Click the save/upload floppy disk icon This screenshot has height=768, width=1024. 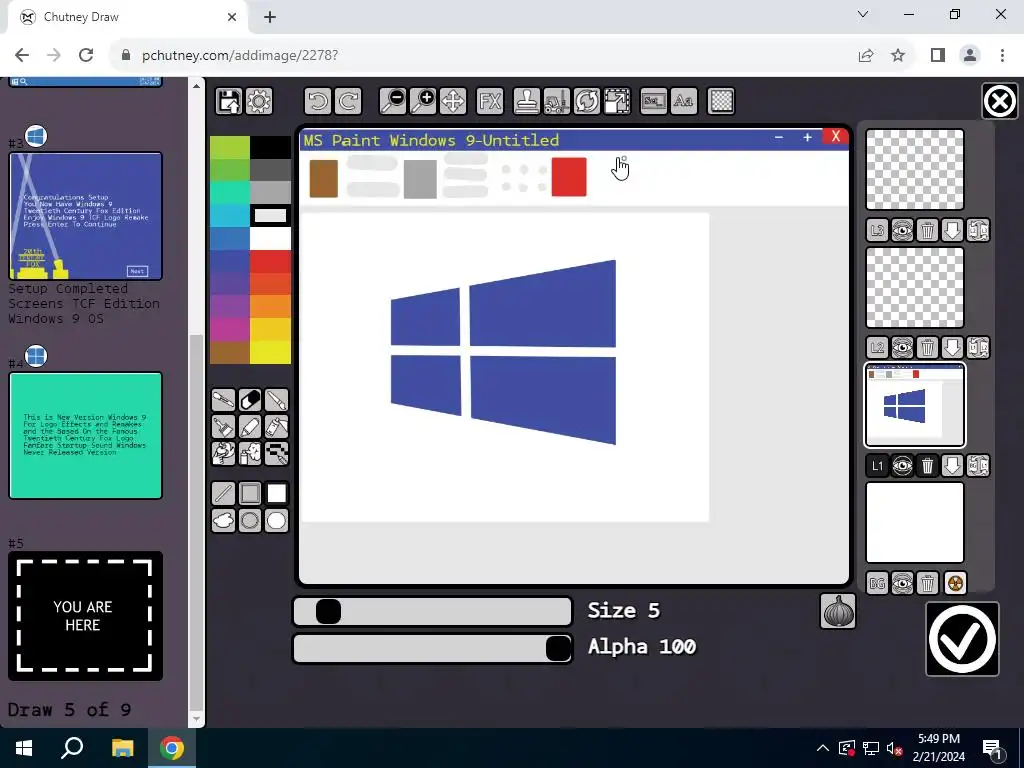[229, 101]
